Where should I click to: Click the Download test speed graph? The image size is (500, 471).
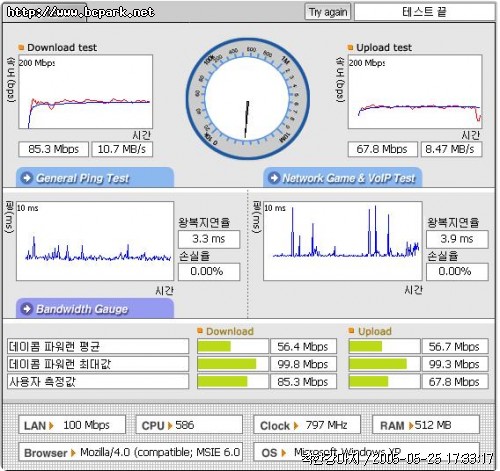tap(85, 92)
